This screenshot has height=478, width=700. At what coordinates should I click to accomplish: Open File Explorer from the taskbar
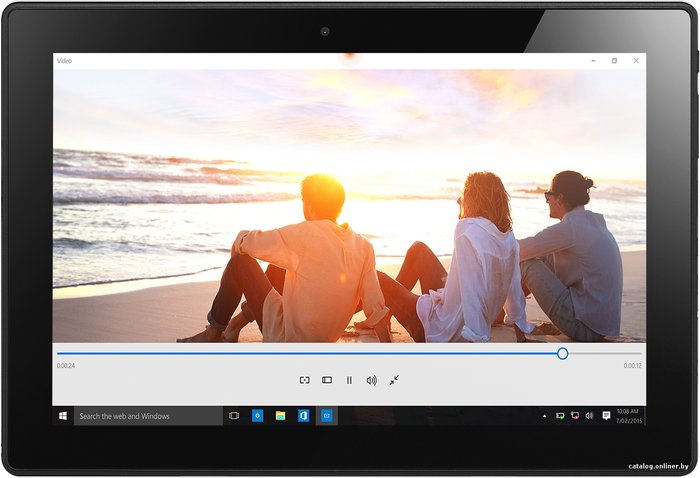tap(280, 416)
